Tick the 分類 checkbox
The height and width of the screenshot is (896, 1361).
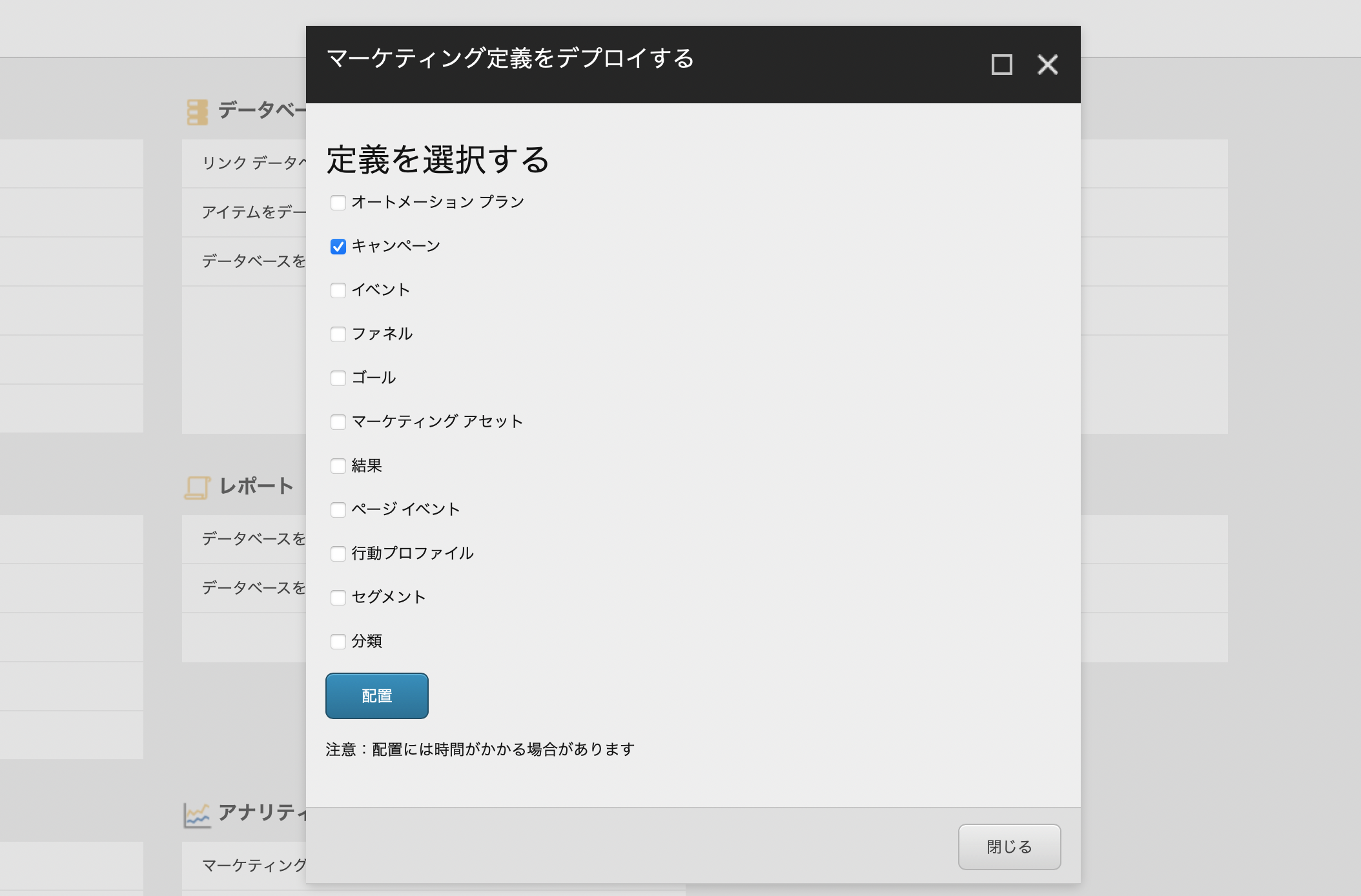pos(338,642)
